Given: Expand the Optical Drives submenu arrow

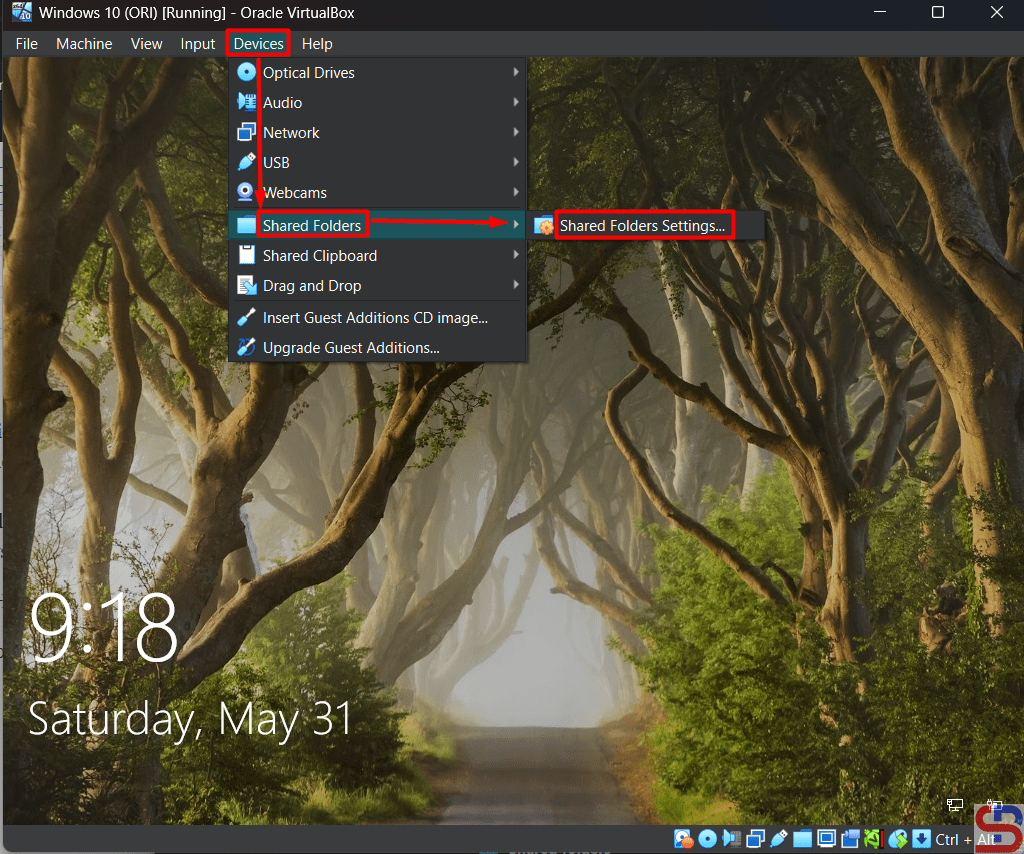Looking at the screenshot, I should [516, 73].
